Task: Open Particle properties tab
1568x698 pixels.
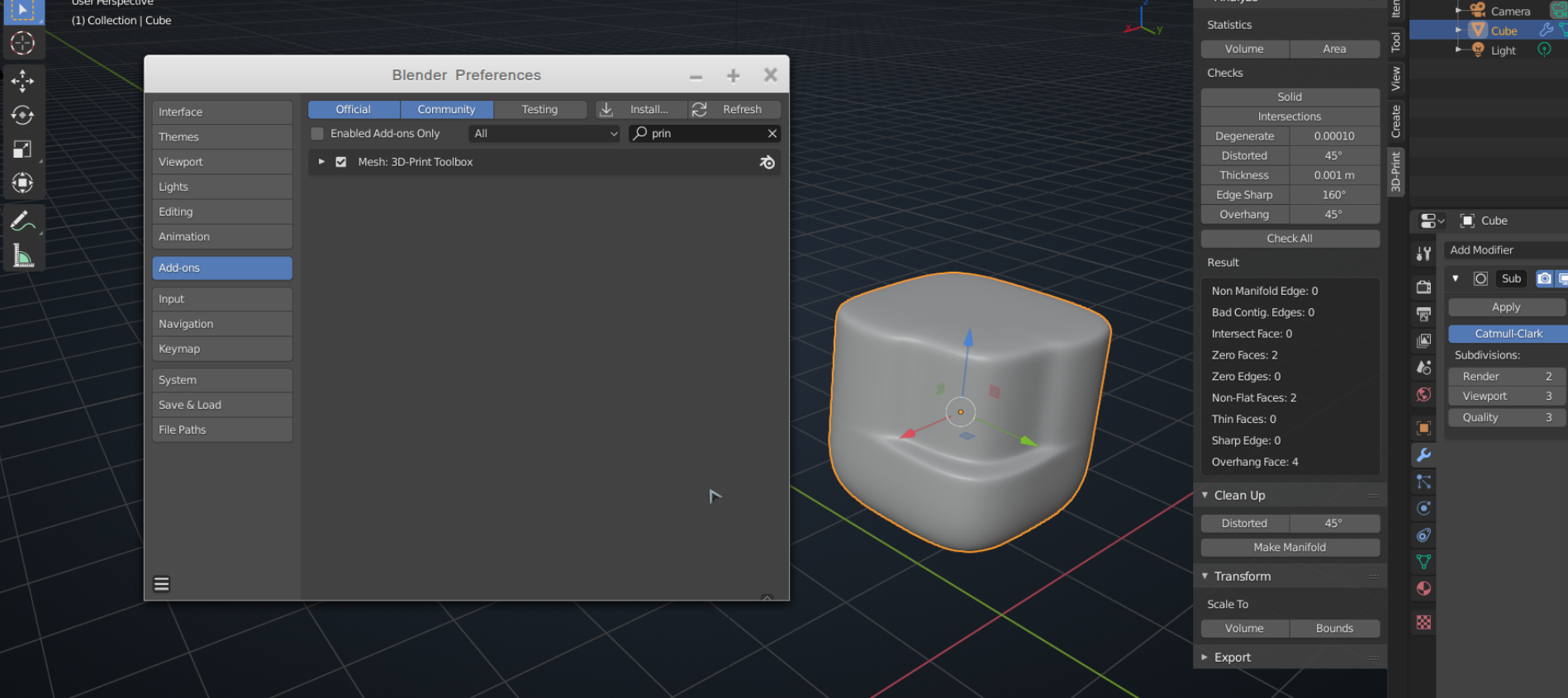Action: (x=1423, y=482)
